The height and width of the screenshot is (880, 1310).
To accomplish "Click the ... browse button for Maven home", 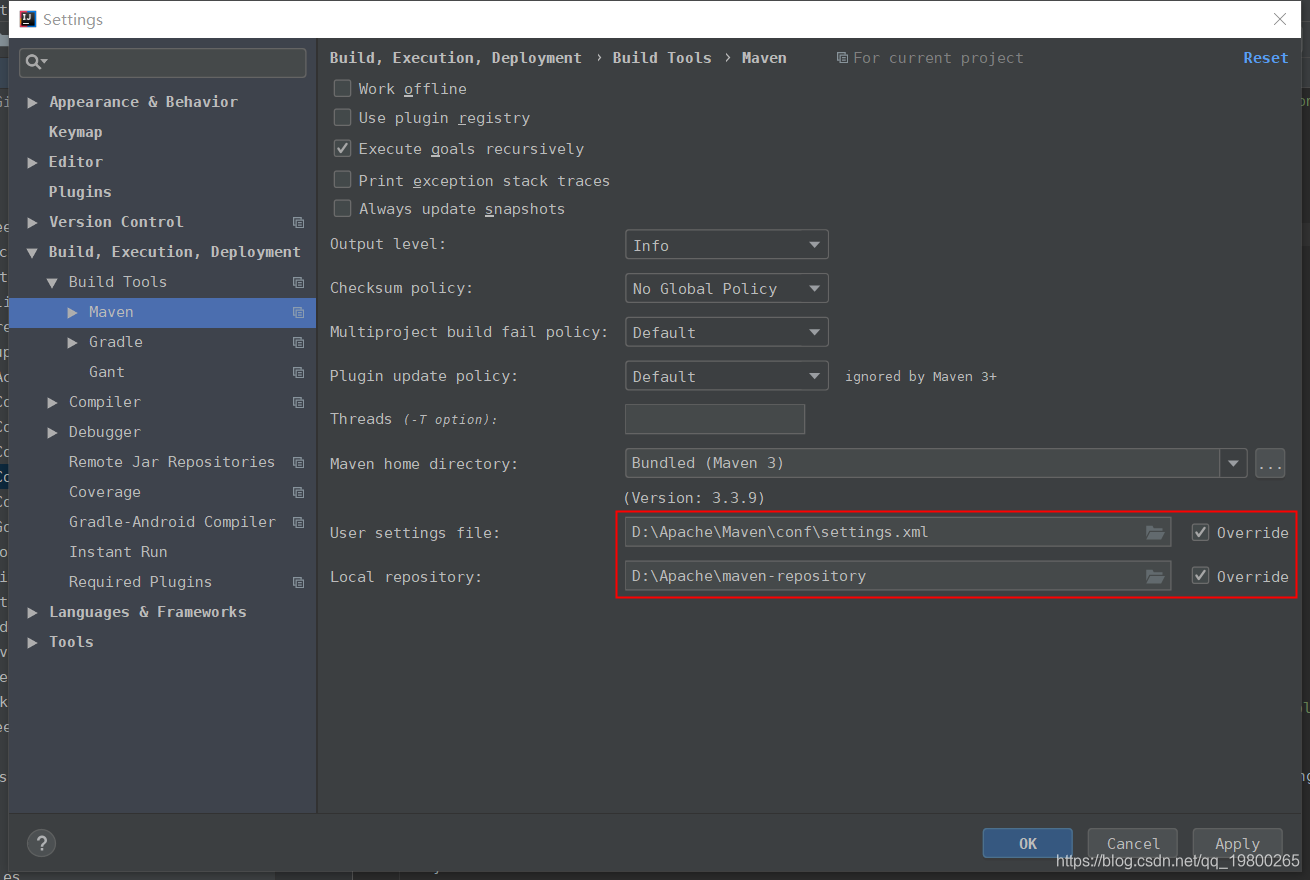I will pyautogui.click(x=1270, y=463).
